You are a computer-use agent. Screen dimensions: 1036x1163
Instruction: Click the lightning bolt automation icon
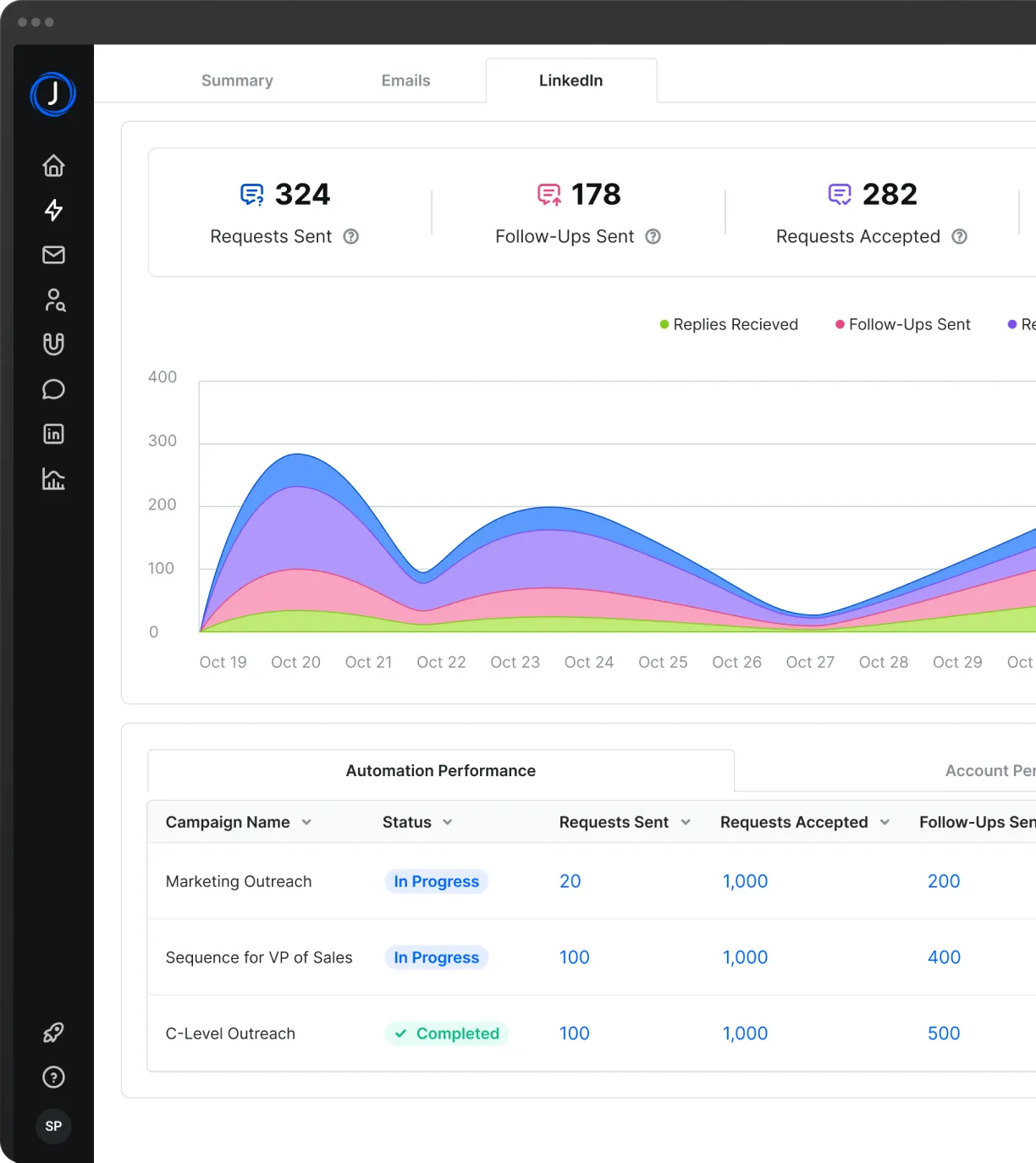click(x=53, y=210)
